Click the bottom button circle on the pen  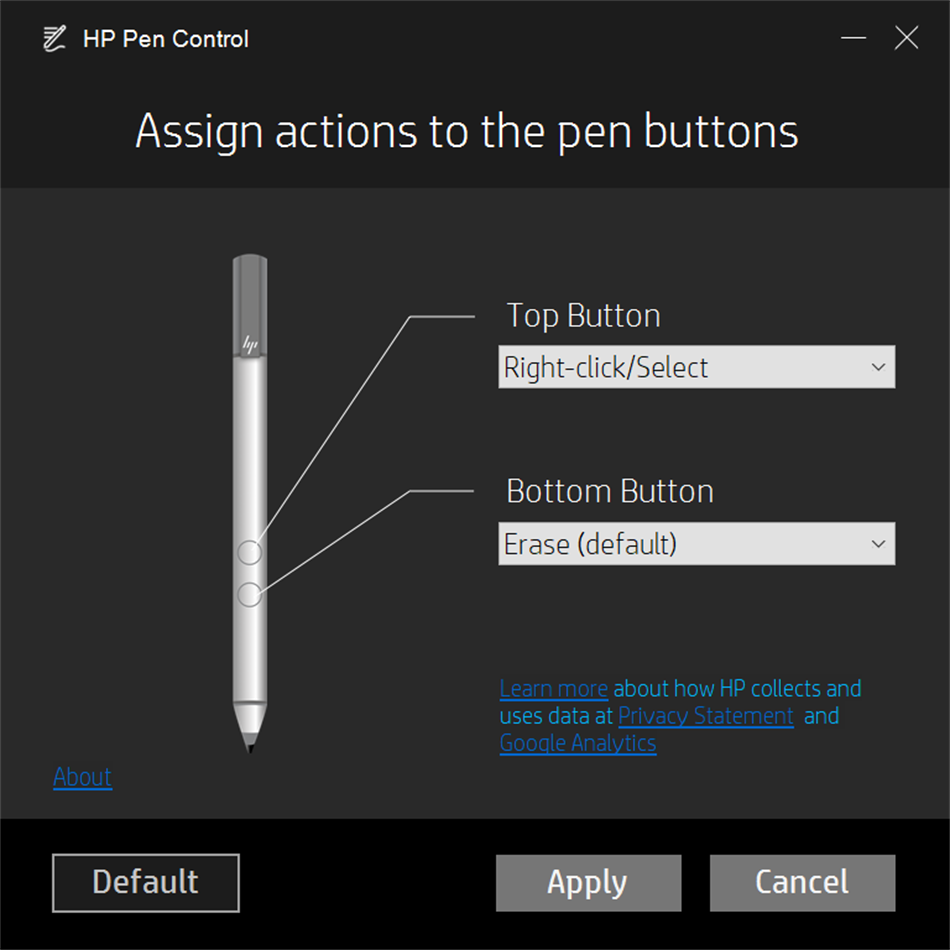click(x=250, y=595)
